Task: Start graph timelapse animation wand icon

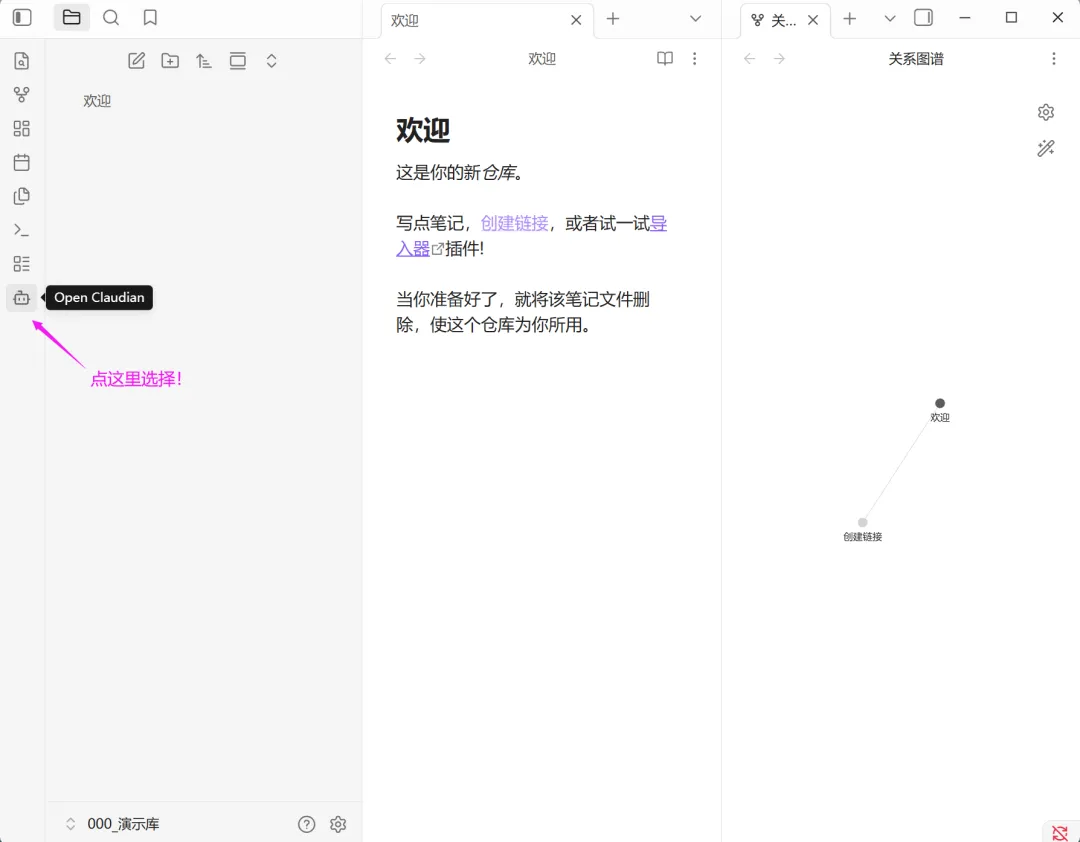Action: point(1046,148)
